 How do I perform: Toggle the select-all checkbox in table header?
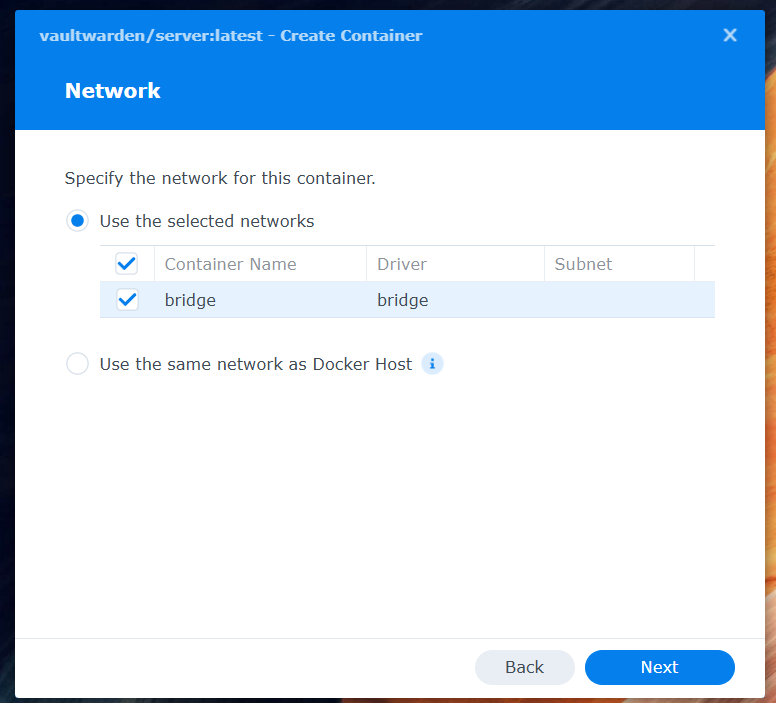(x=127, y=264)
